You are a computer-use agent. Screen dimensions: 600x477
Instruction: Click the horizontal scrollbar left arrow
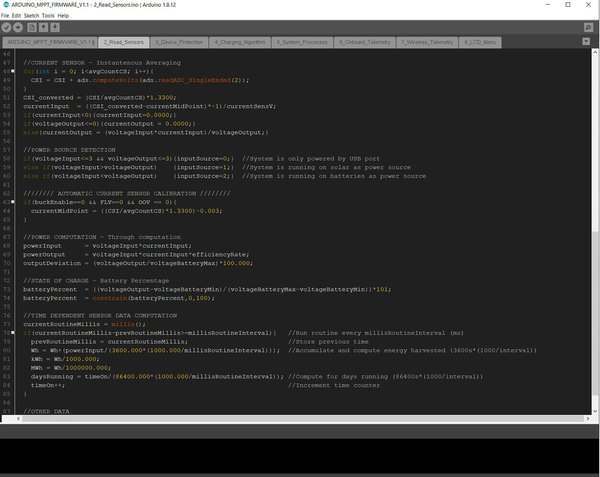(x=18, y=419)
